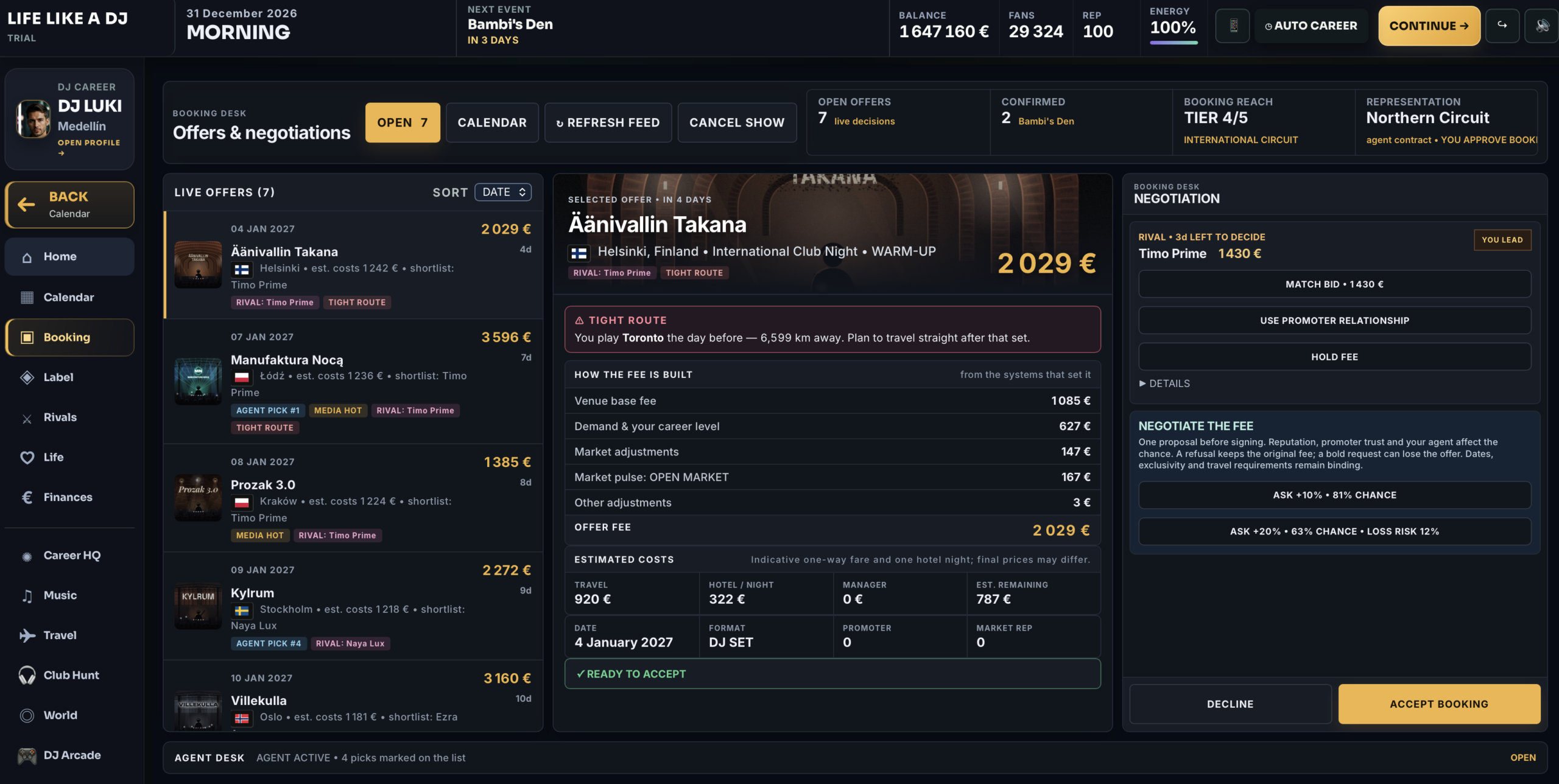Open the Music section

pyautogui.click(x=69, y=595)
